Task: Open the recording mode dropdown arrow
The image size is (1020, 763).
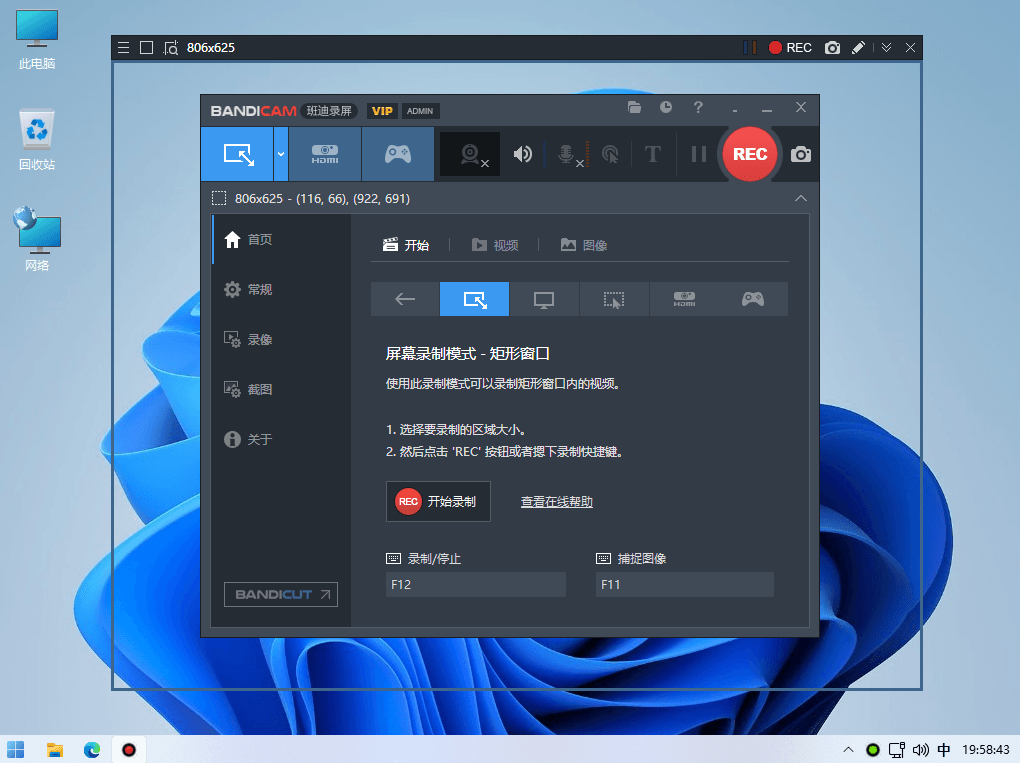Action: coord(281,154)
